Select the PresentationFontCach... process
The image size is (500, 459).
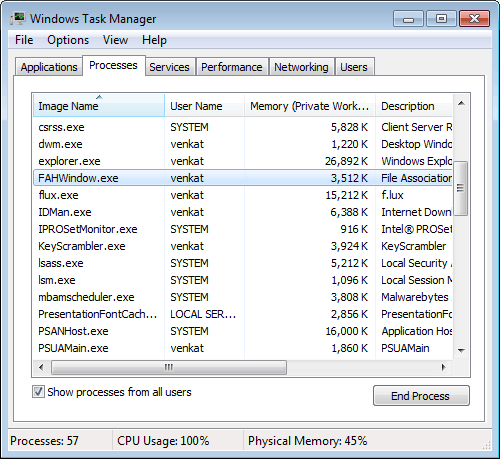pyautogui.click(x=243, y=314)
